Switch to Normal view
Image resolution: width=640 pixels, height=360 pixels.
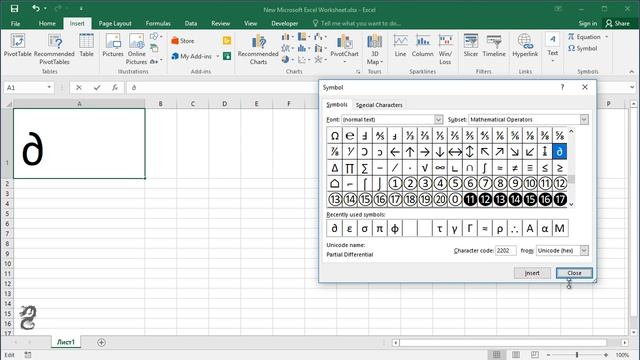496,355
